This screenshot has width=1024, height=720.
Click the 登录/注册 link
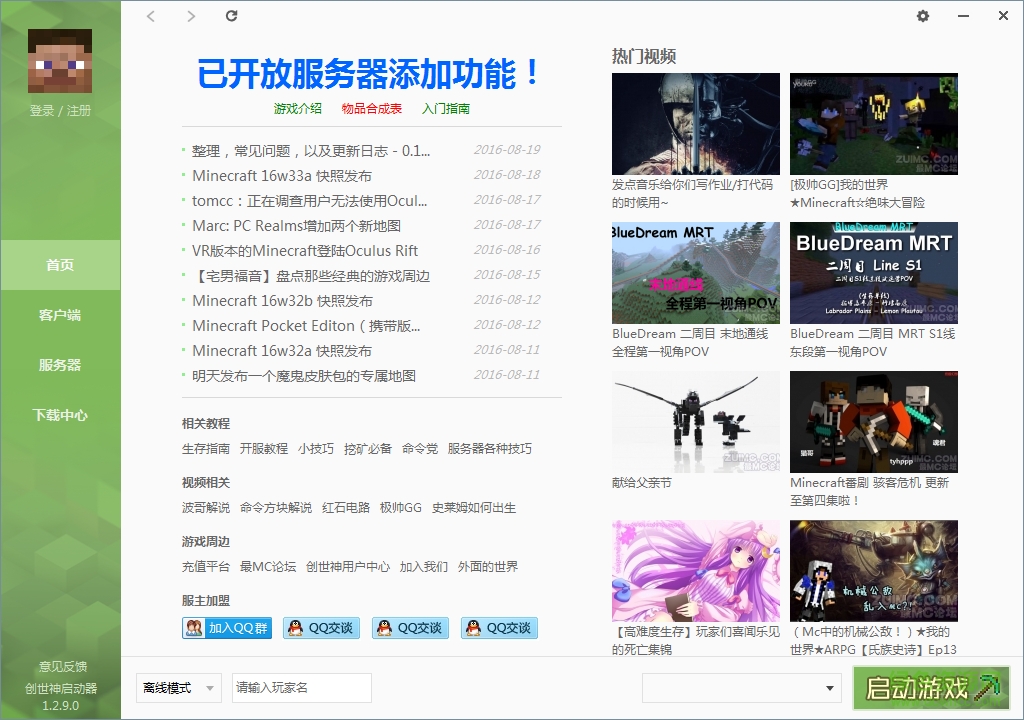(x=60, y=110)
